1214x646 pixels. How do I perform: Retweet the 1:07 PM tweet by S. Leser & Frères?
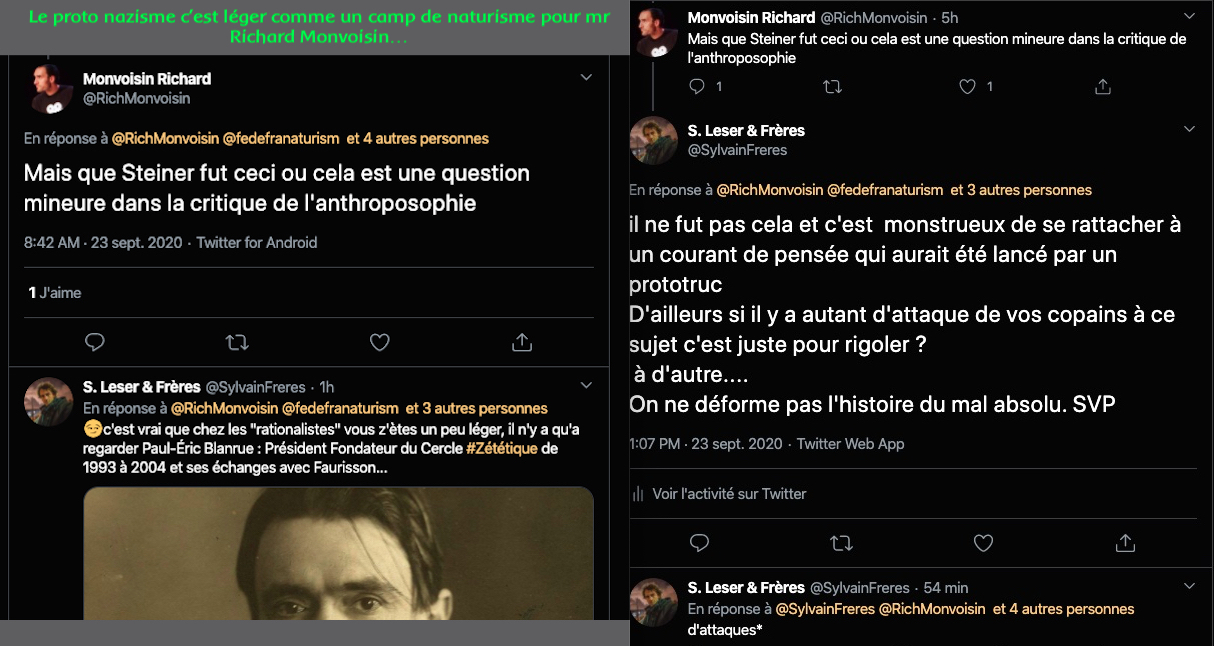click(x=842, y=543)
